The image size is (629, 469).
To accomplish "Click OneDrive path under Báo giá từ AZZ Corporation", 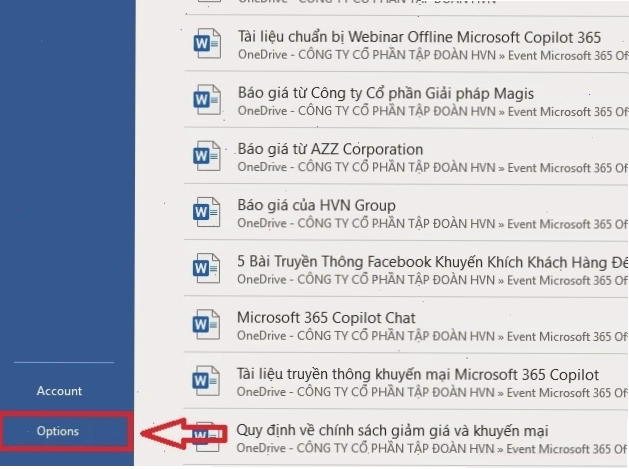I will (x=433, y=168).
